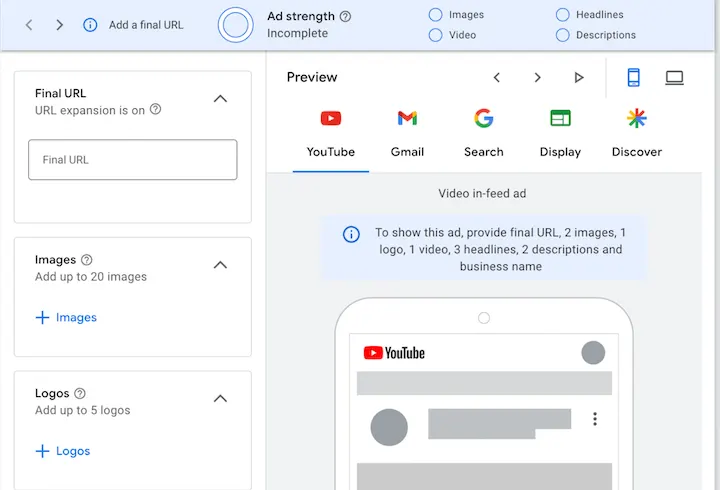Collapse the Final URL section
Screen dimensions: 720x490
220,99
